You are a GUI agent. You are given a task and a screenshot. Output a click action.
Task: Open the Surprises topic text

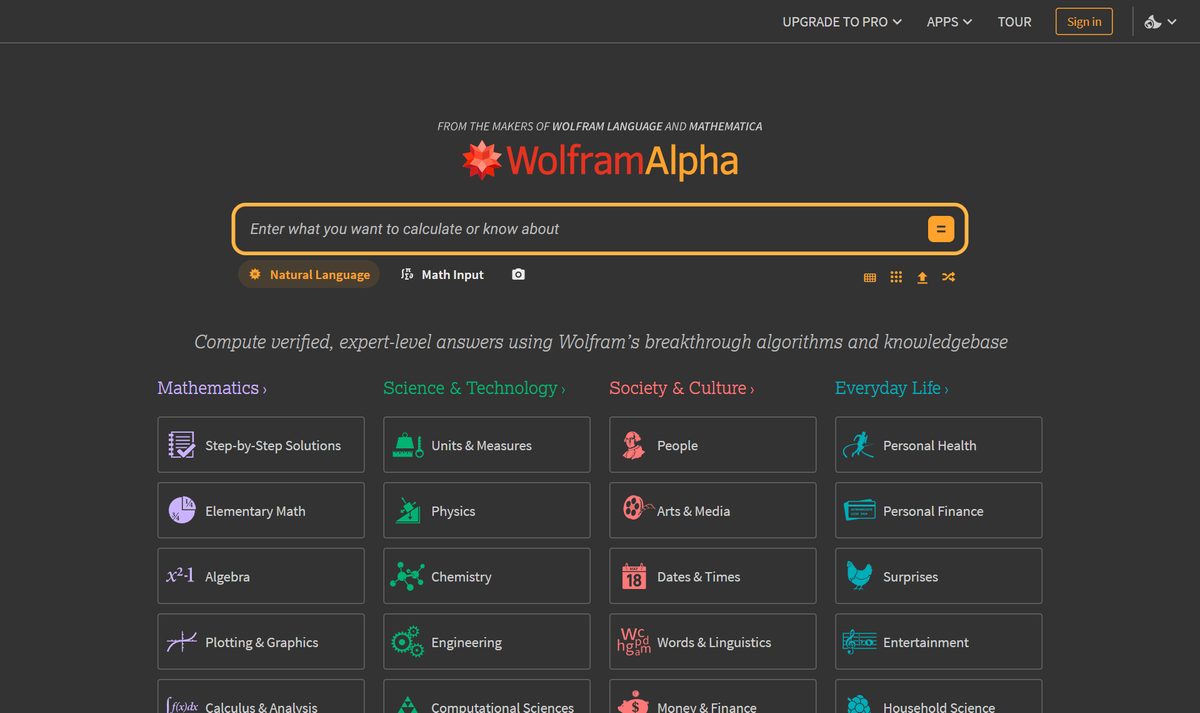(x=910, y=577)
